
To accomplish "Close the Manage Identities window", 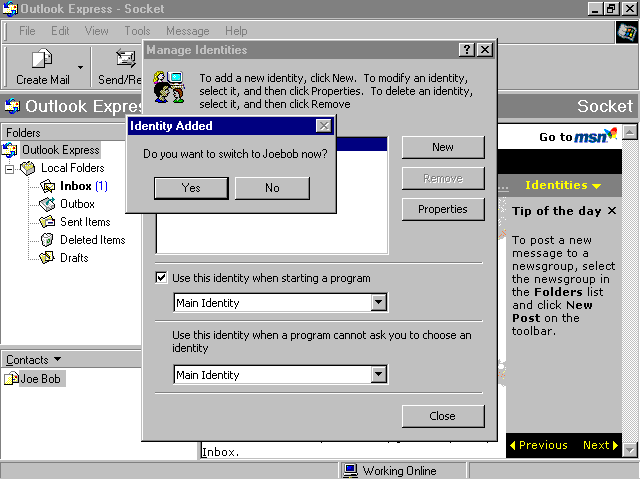I will point(485,50).
